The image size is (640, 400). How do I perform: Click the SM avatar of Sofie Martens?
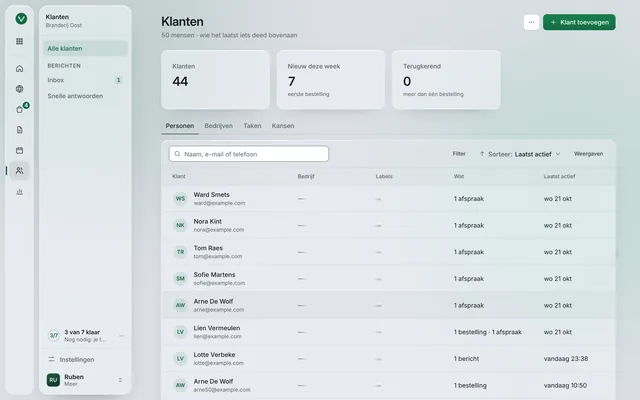pos(180,279)
